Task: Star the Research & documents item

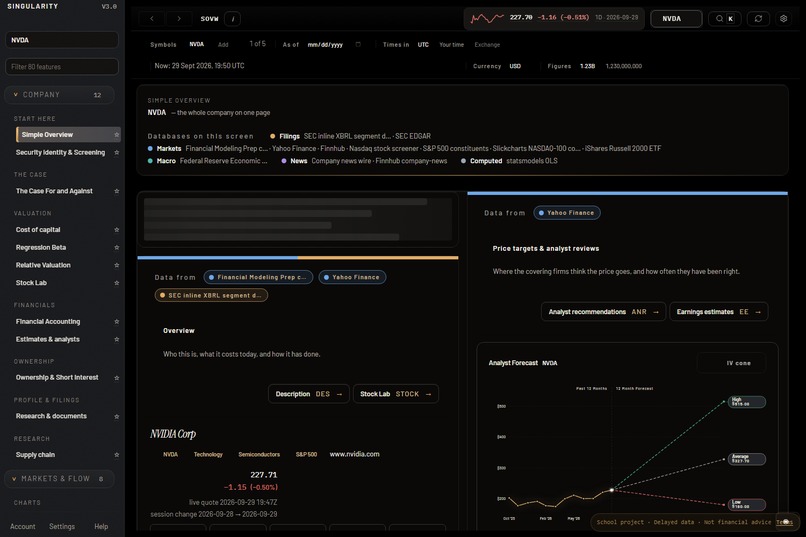Action: coord(117,416)
